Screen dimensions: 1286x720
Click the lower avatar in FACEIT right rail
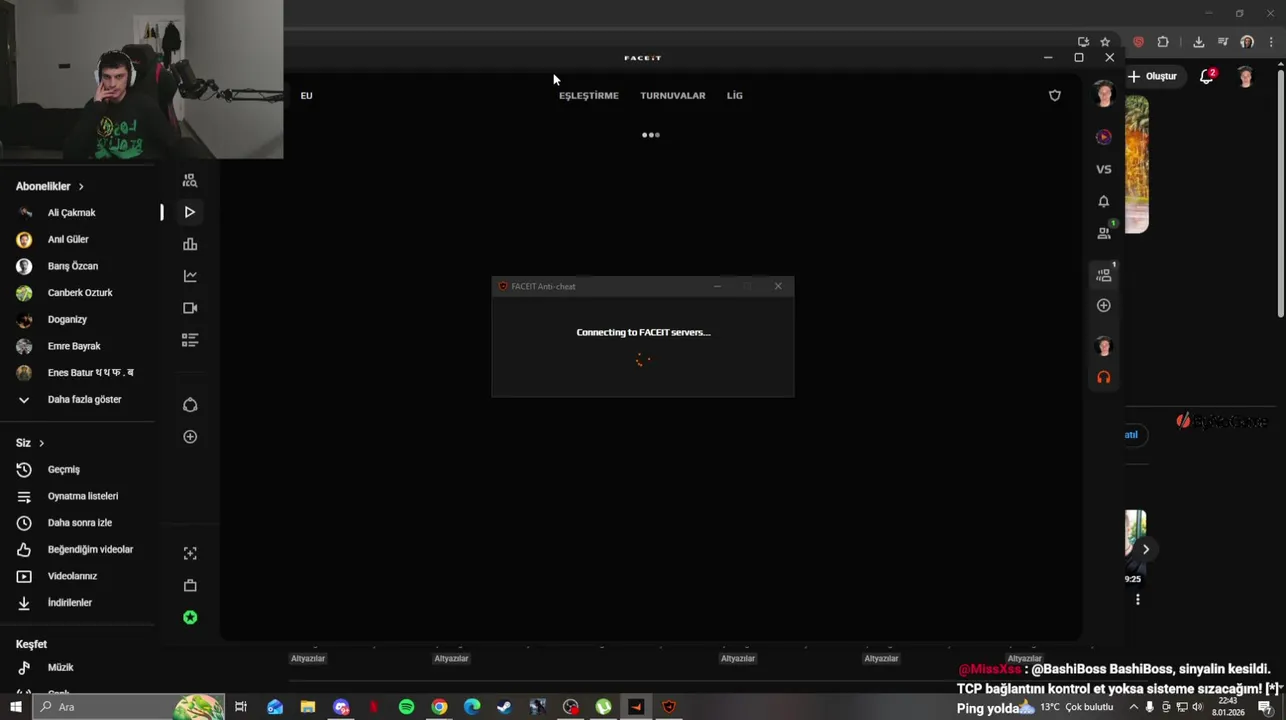(x=1104, y=346)
